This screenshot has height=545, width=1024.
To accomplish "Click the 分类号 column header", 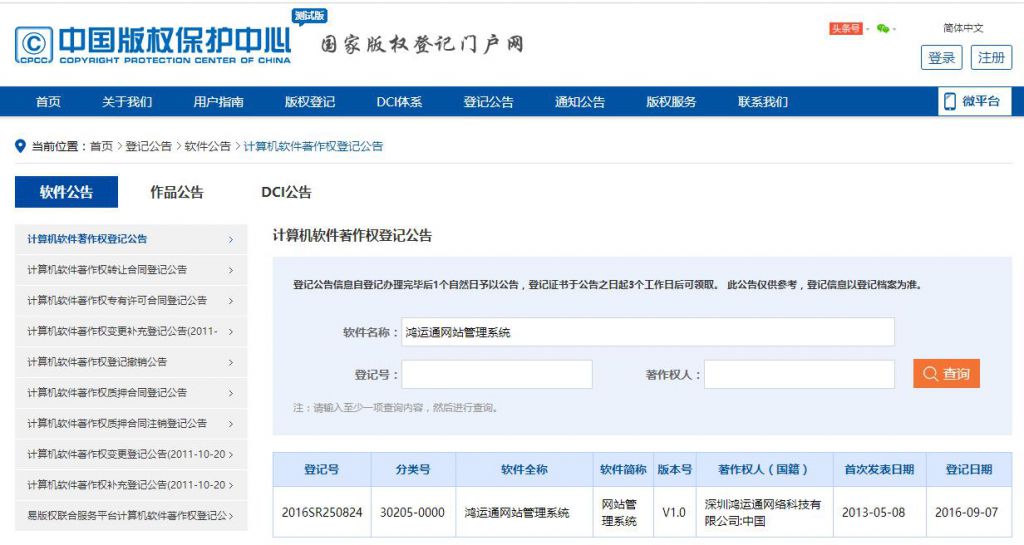I will click(413, 469).
